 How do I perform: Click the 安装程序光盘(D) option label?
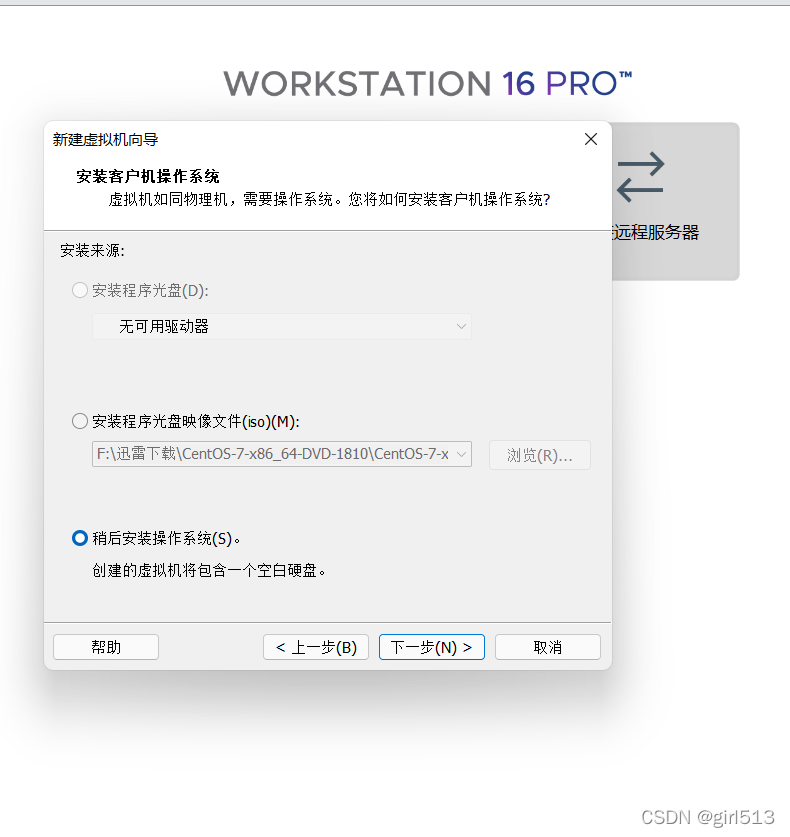tap(151, 290)
